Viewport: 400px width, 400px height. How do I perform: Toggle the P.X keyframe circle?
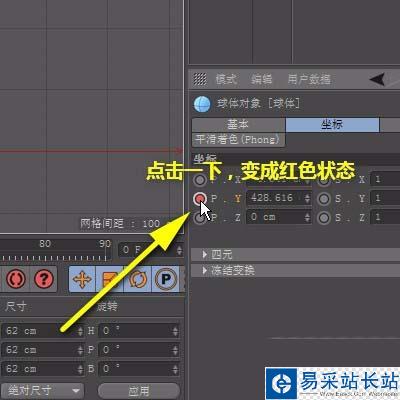point(200,180)
